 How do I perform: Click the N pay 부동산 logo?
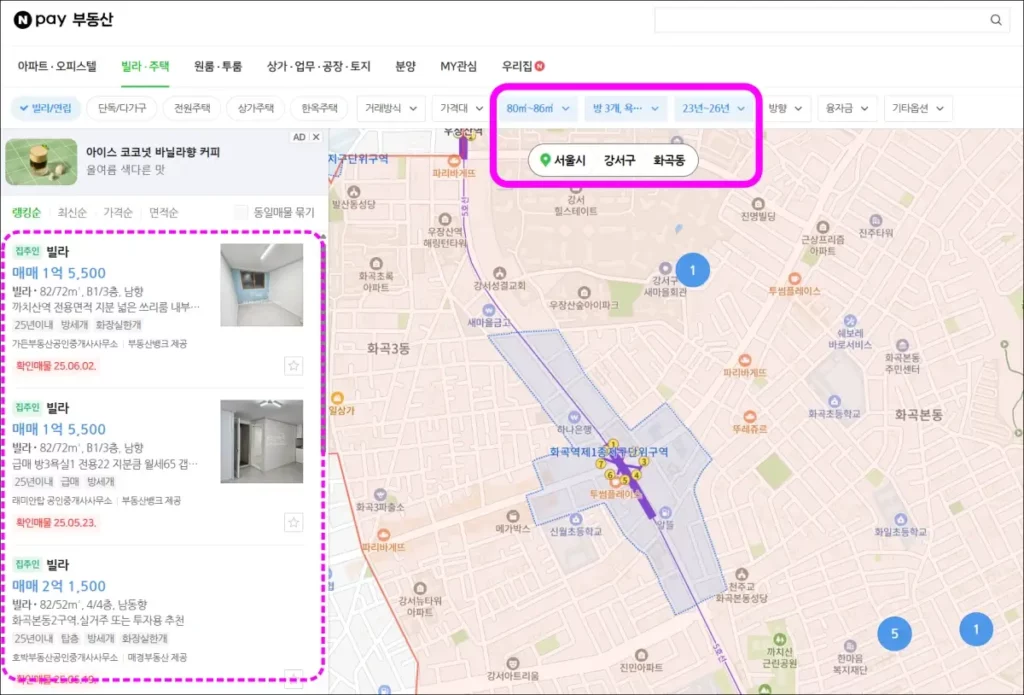click(63, 20)
